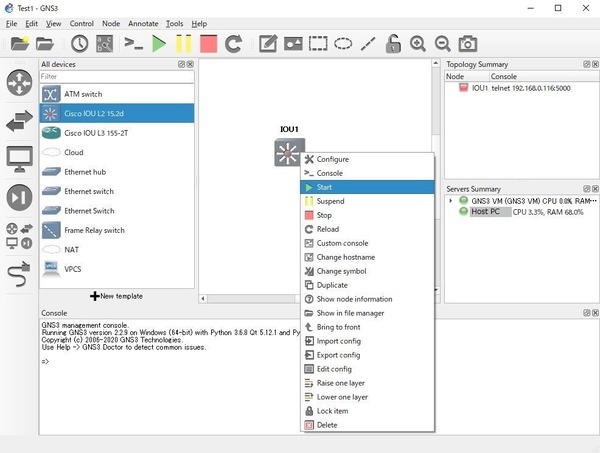Open the Annotate menu
Viewport: 600px width, 453px height.
click(x=143, y=24)
